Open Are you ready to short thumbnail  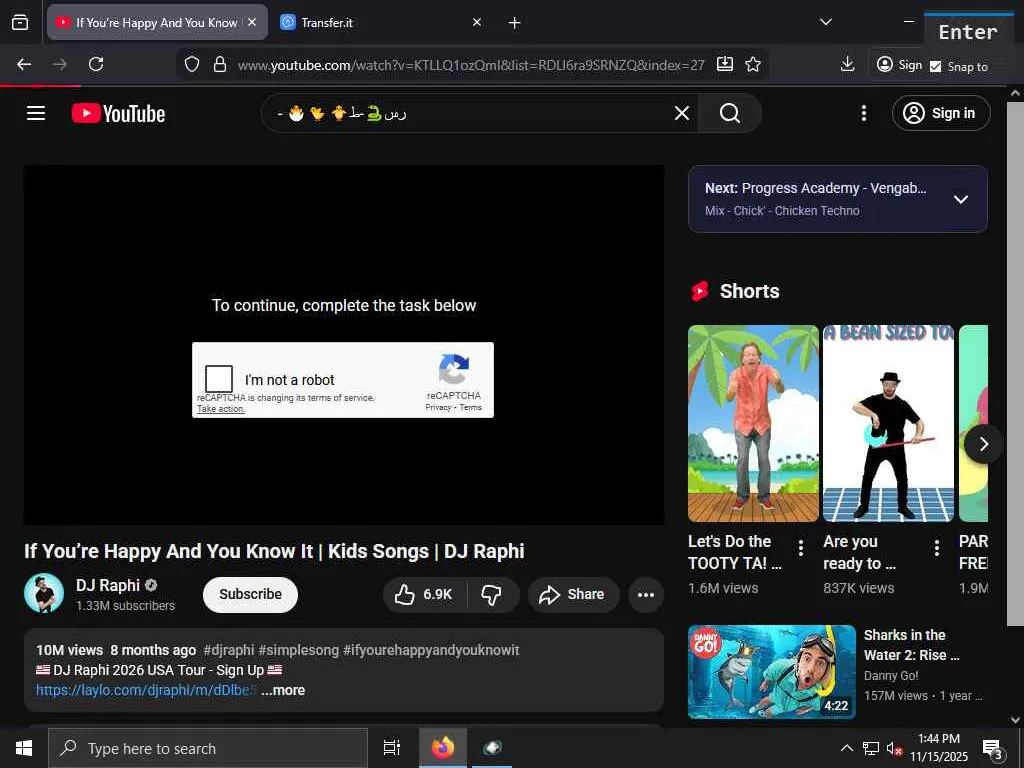[x=888, y=423]
